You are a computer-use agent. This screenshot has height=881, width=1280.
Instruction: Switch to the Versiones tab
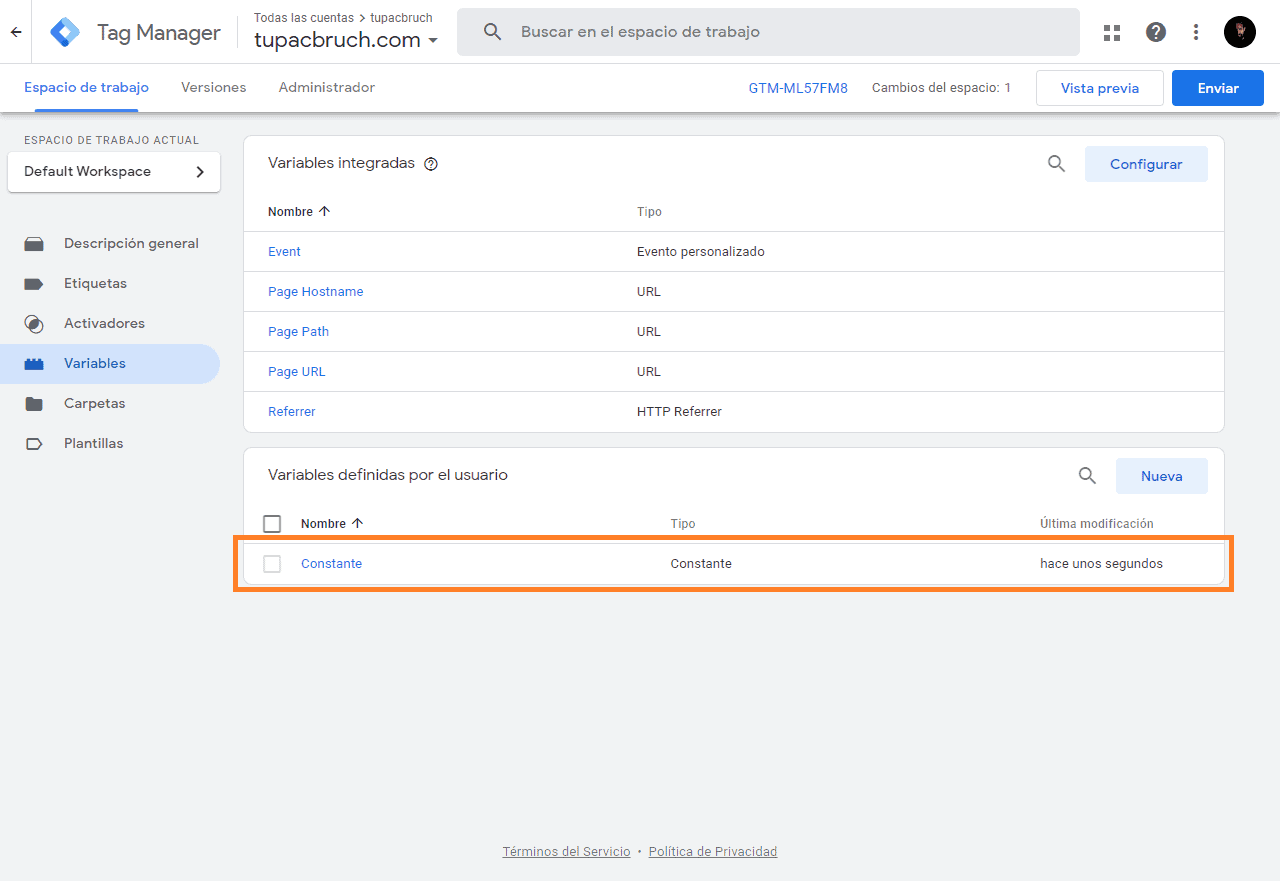(213, 87)
